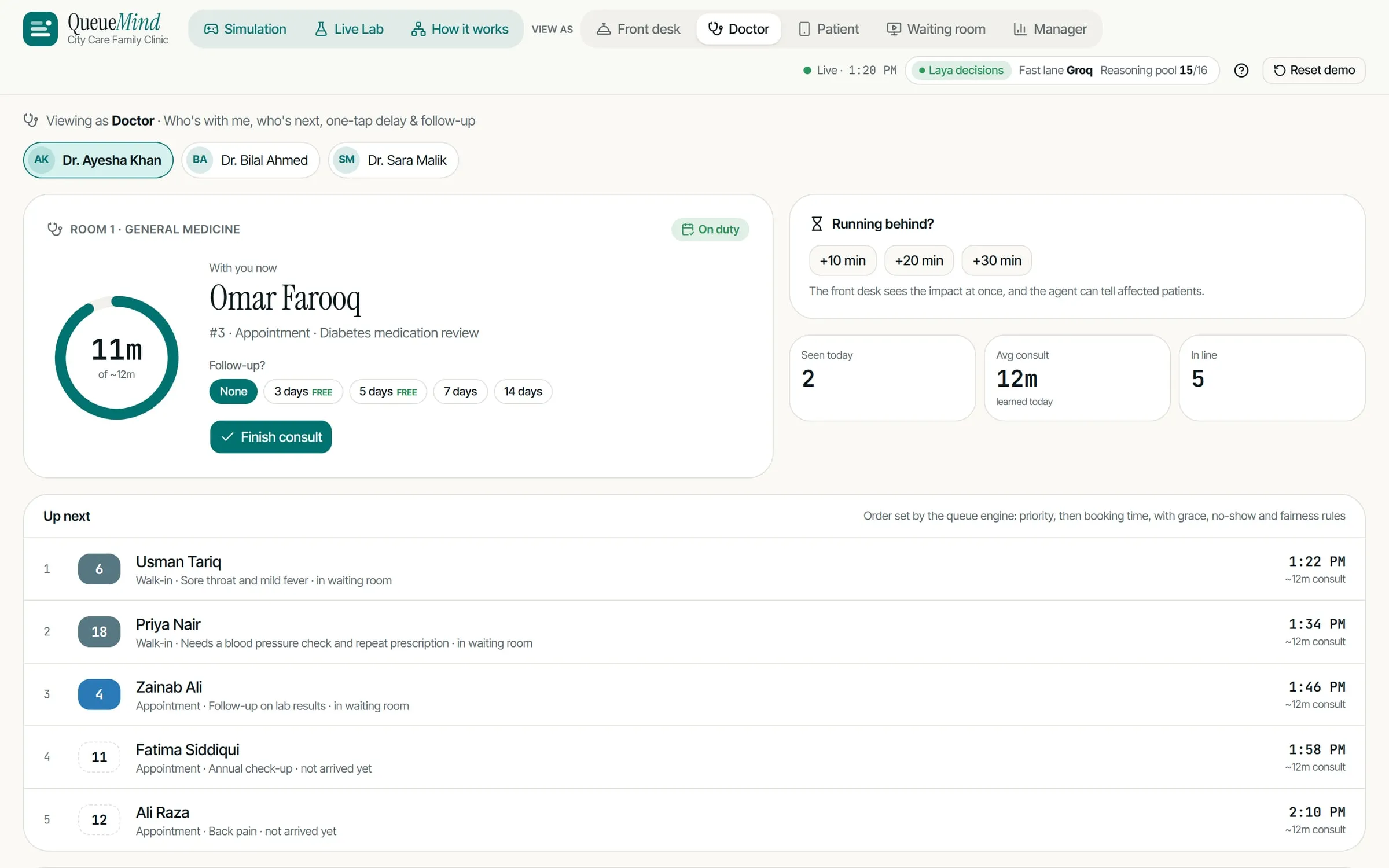1389x868 pixels.
Task: Choose the 14 days follow-up option
Action: tap(523, 391)
